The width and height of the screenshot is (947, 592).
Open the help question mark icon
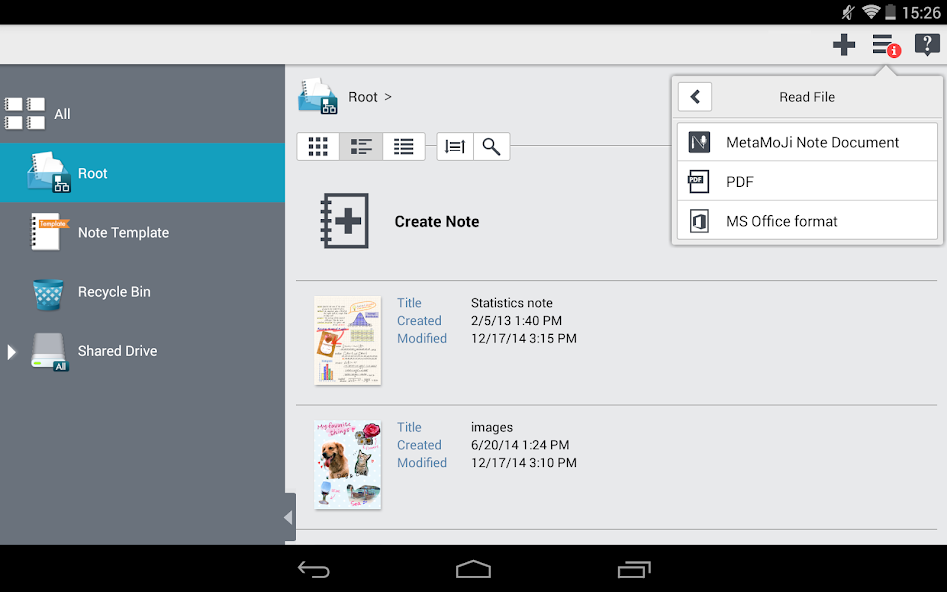pyautogui.click(x=927, y=45)
